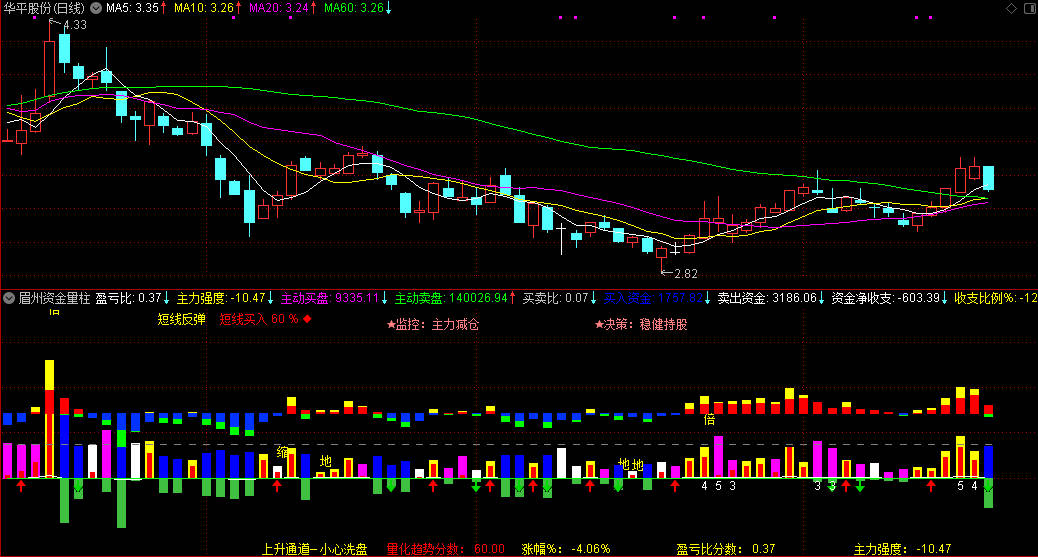Image resolution: width=1038 pixels, height=557 pixels.
Task: Click the 上升通道-小心洗盘 status text
Action: point(314,549)
